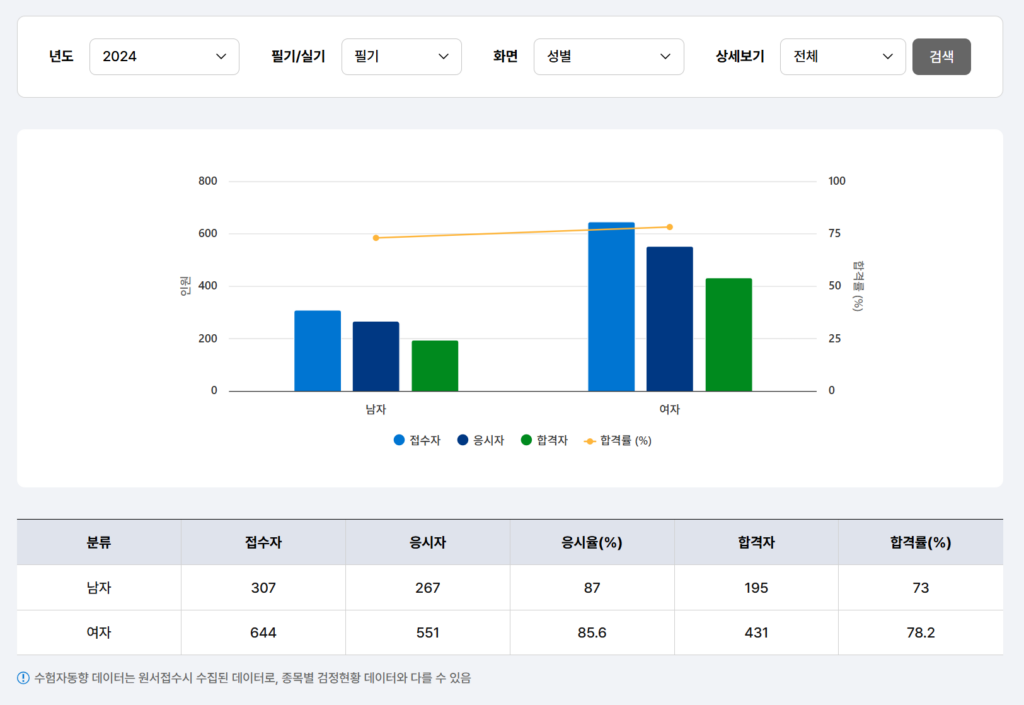
Task: Open the 년도 dropdown showing 2024
Action: [x=164, y=57]
